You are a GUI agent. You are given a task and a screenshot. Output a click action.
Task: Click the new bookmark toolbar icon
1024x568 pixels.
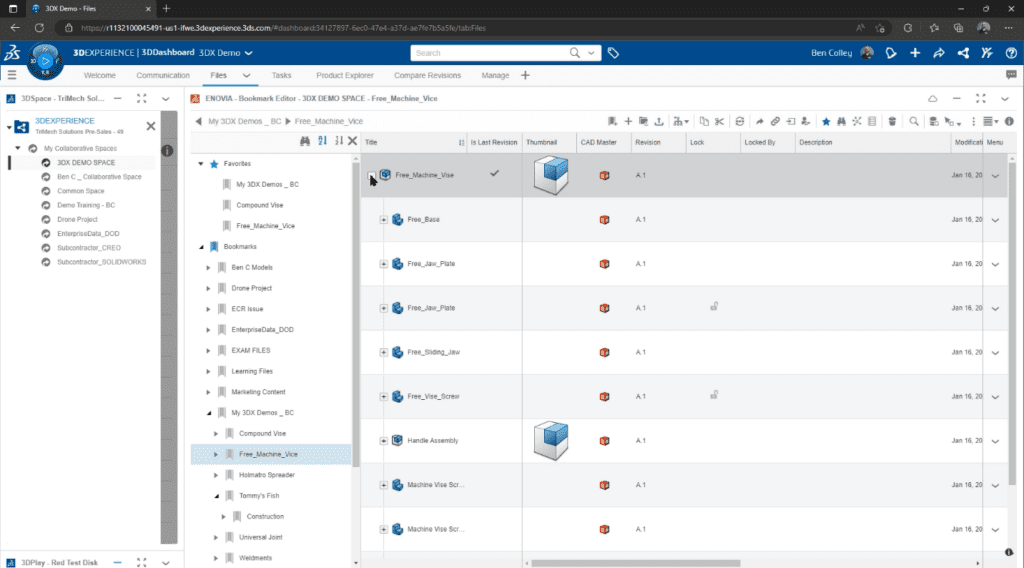click(x=612, y=121)
